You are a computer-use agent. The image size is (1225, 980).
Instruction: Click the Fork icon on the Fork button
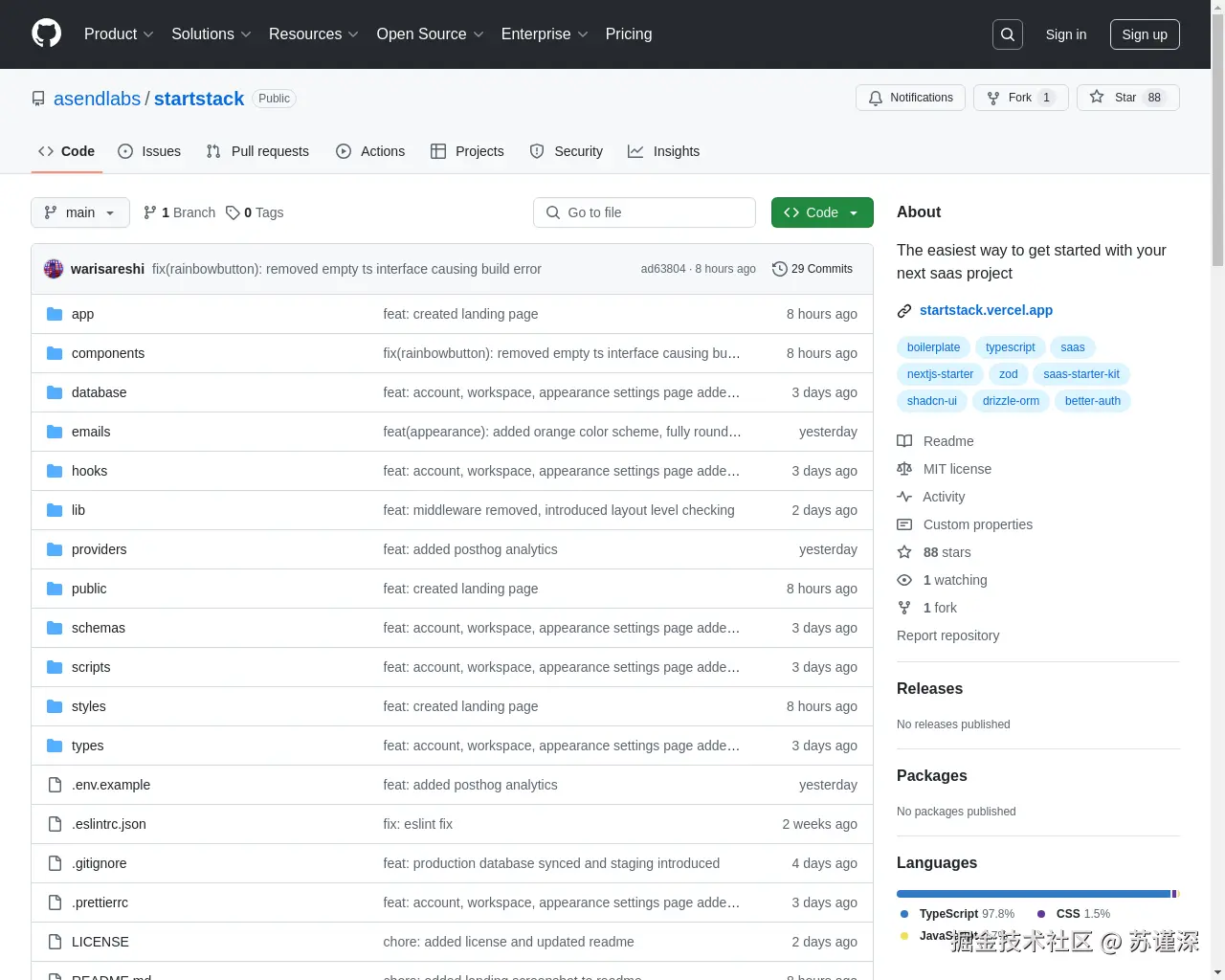pos(993,98)
